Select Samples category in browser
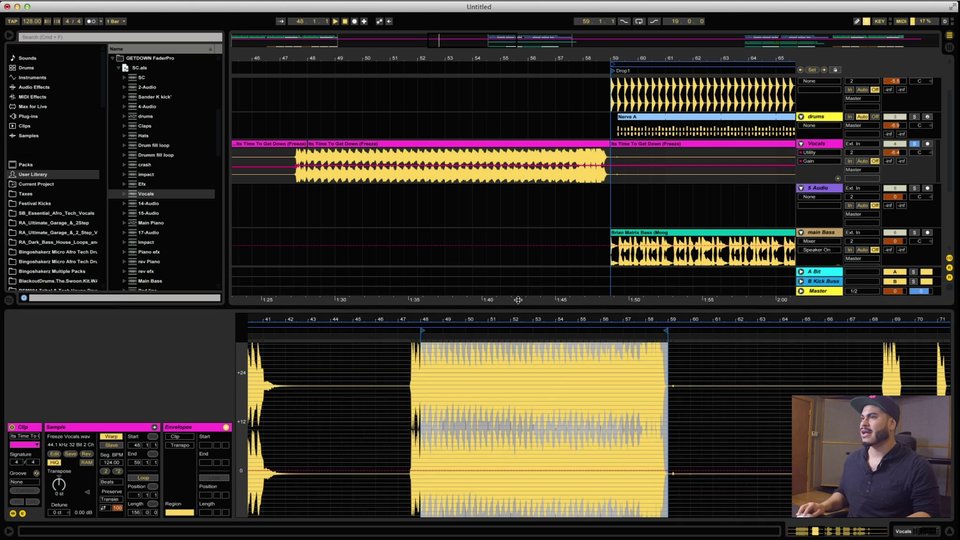This screenshot has width=960, height=540. point(28,136)
